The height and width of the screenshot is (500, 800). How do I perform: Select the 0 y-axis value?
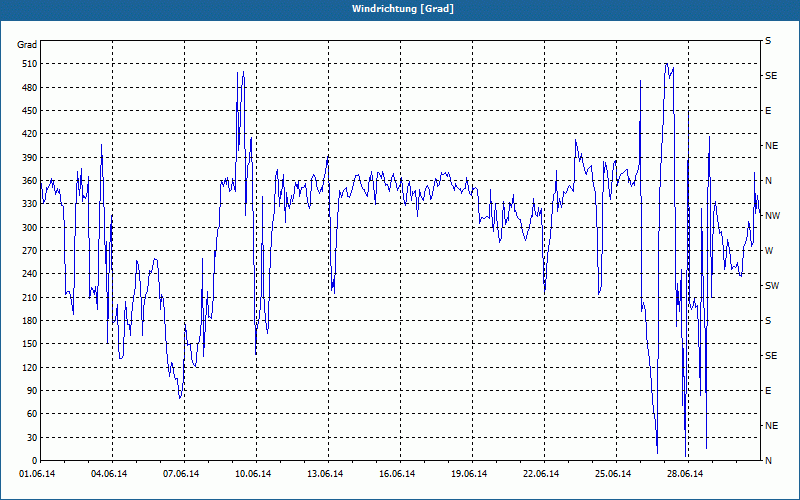34,461
